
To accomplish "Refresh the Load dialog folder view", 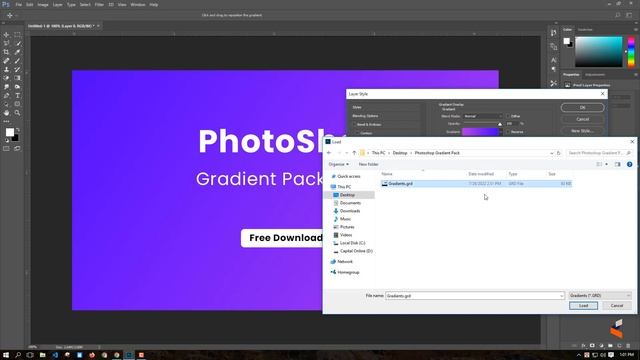I will pos(559,153).
